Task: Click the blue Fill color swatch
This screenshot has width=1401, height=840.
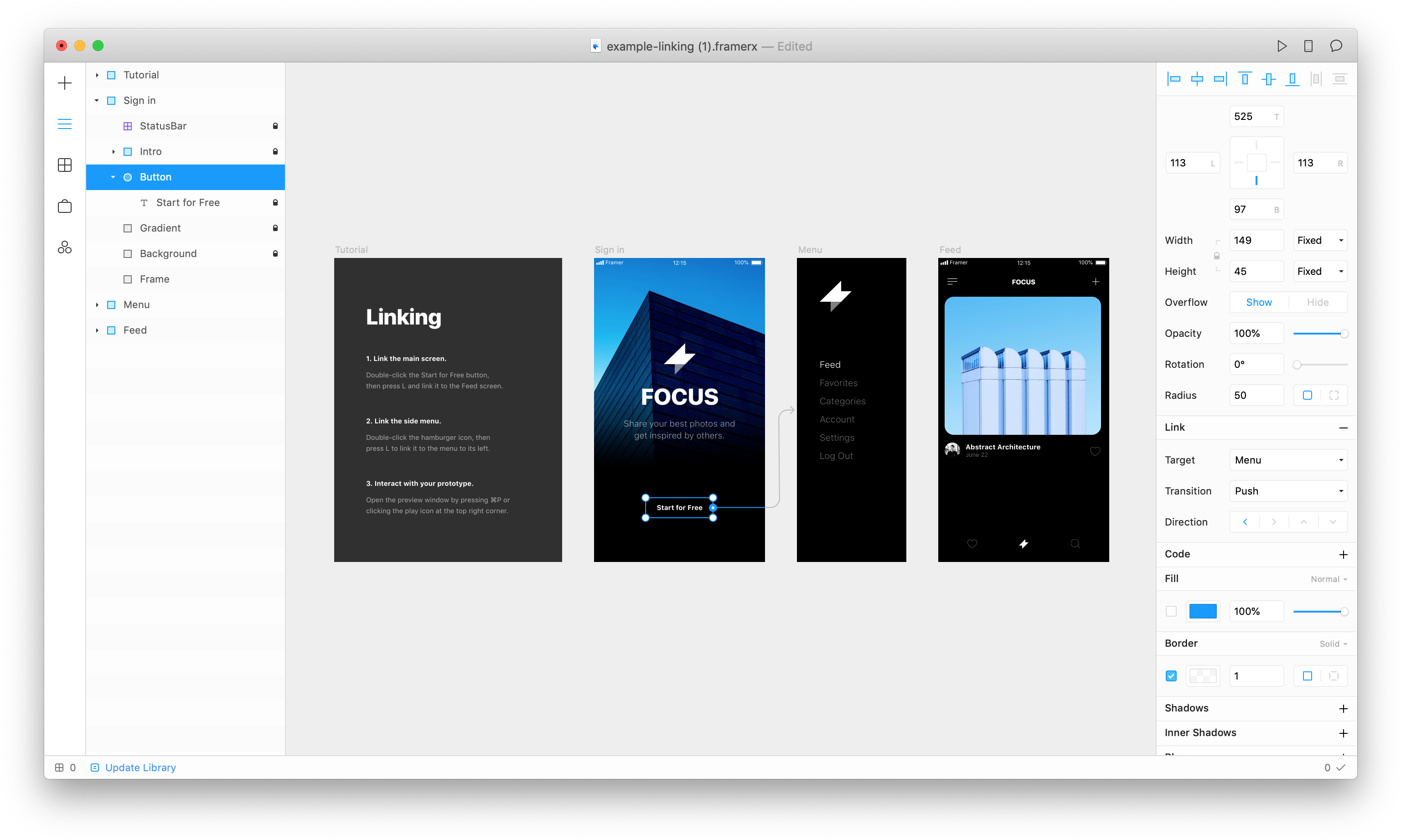Action: [x=1203, y=611]
